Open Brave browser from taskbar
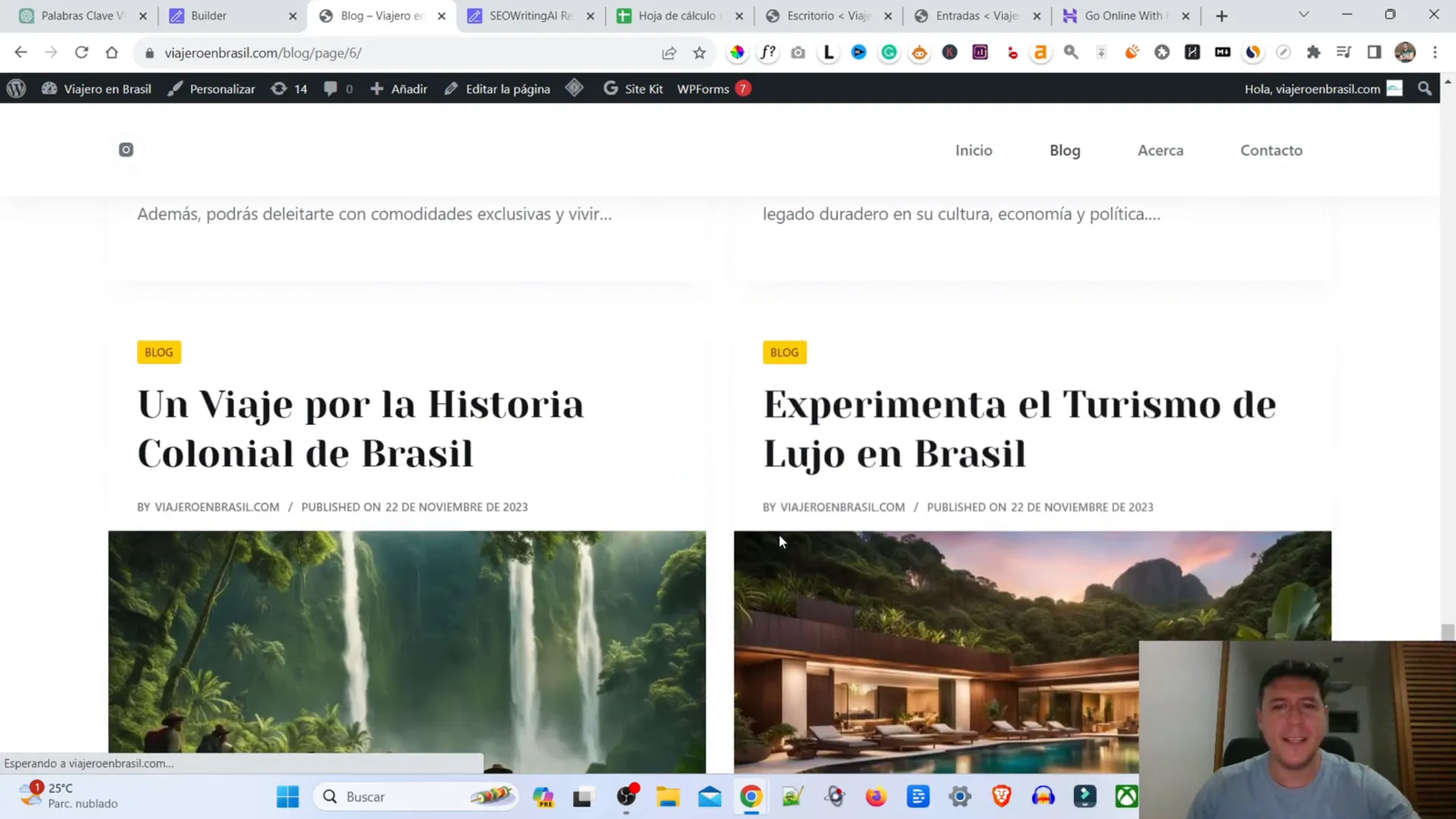Image resolution: width=1456 pixels, height=819 pixels. pos(1001,796)
